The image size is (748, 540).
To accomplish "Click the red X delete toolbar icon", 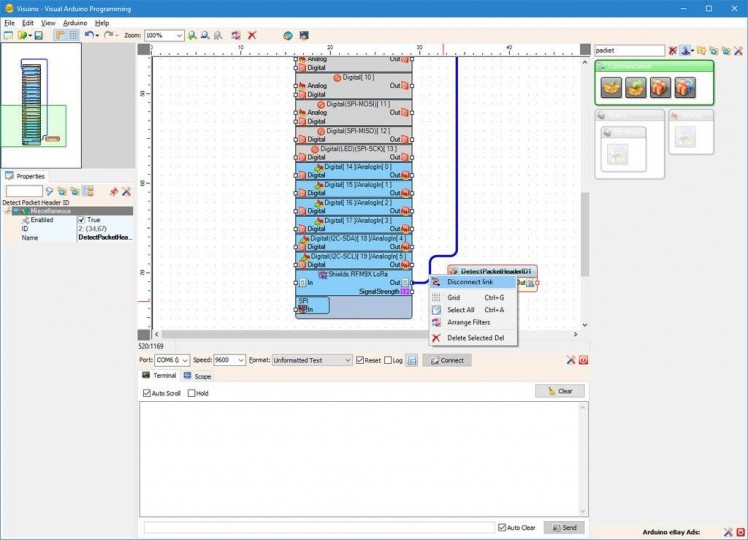I will pos(252,35).
